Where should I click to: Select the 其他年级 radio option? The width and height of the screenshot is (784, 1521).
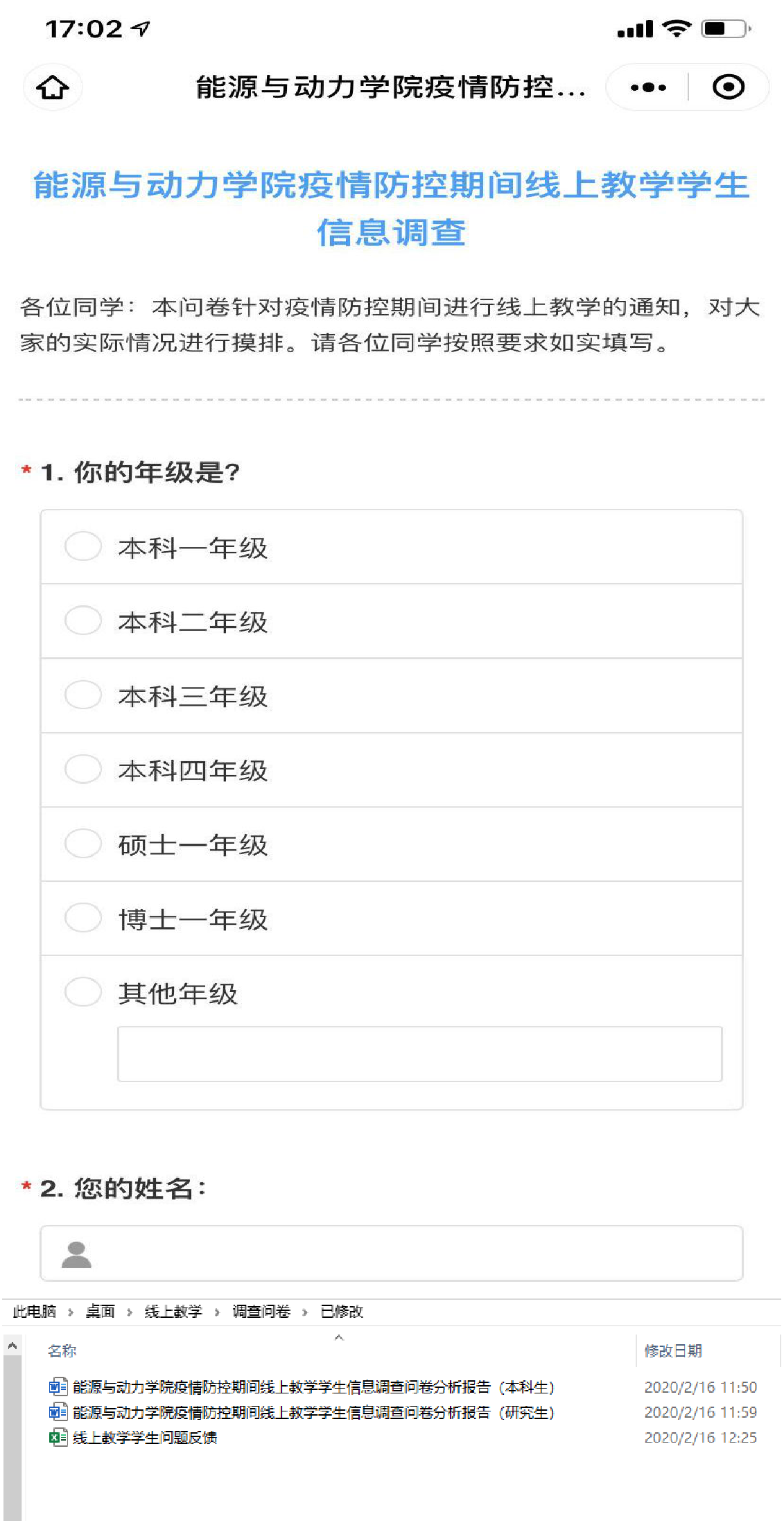tap(83, 992)
